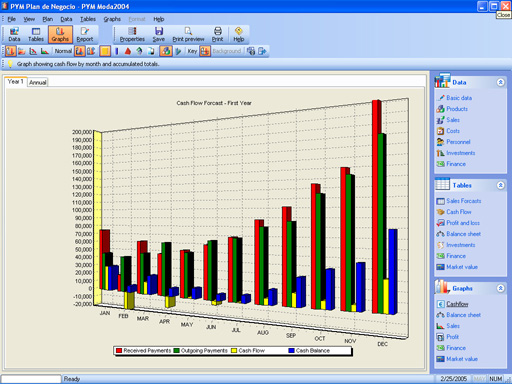Image resolution: width=512 pixels, height=384 pixels.
Task: Open the Report view toolbar icon
Action: pyautogui.click(x=85, y=35)
